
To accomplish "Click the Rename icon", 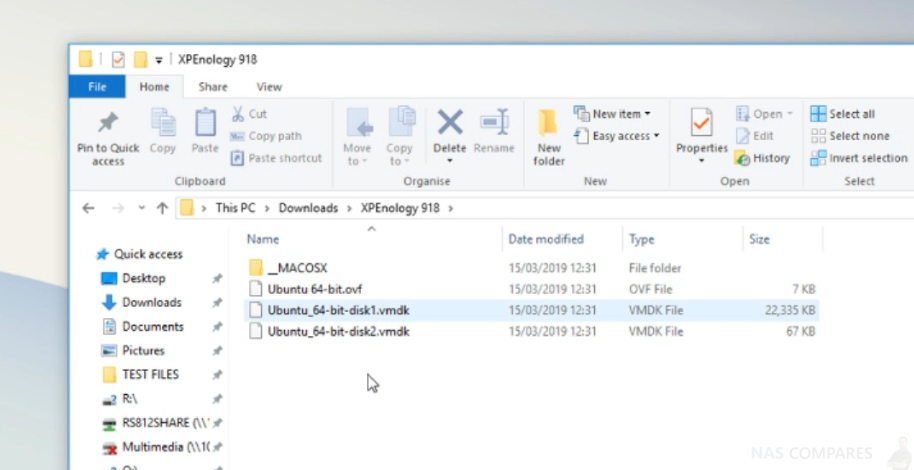I will (x=494, y=122).
